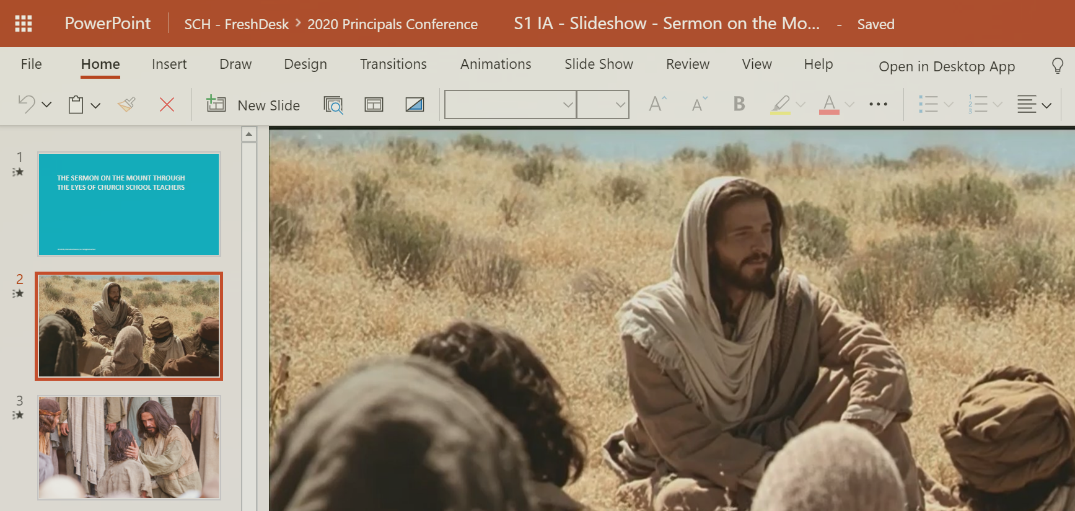Switch to the Transitions tab
The image size is (1075, 511).
394,64
